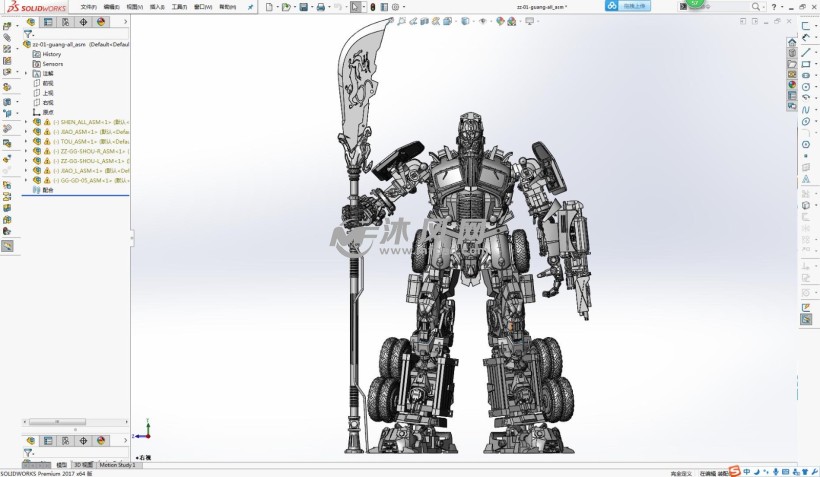Open SOLIDWORKS Resources home tab in task pane
The width and height of the screenshot is (820, 477).
(792, 42)
